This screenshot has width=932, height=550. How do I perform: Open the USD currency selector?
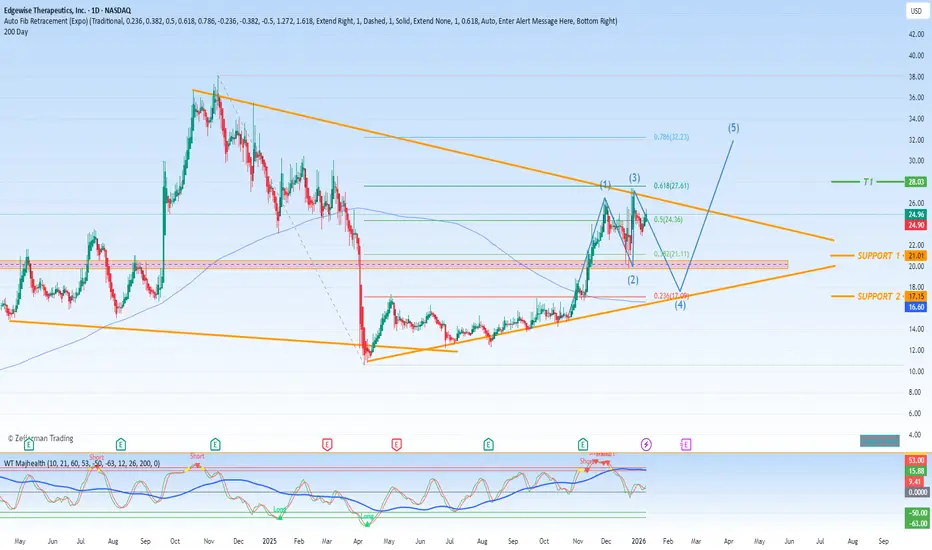(x=917, y=11)
